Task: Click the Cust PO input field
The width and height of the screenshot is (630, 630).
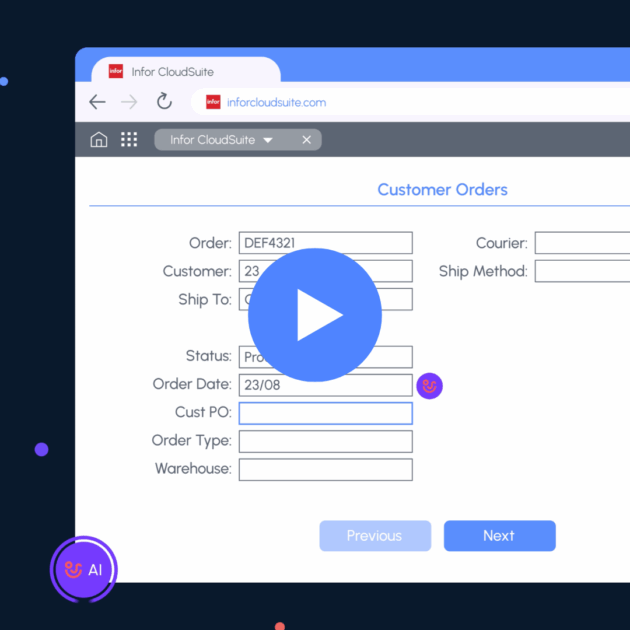Action: (x=325, y=413)
